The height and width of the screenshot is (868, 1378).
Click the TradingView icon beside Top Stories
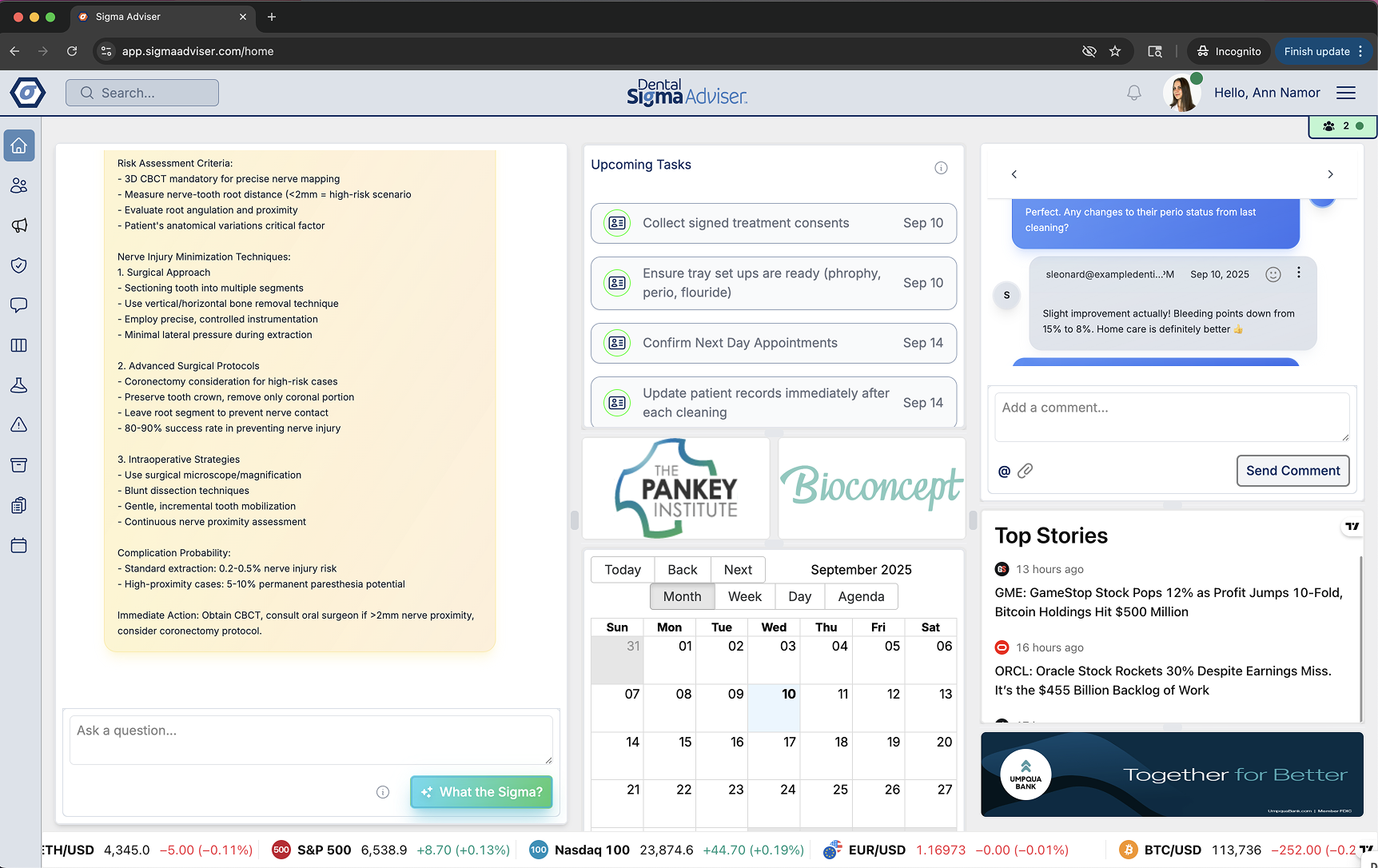[x=1352, y=526]
